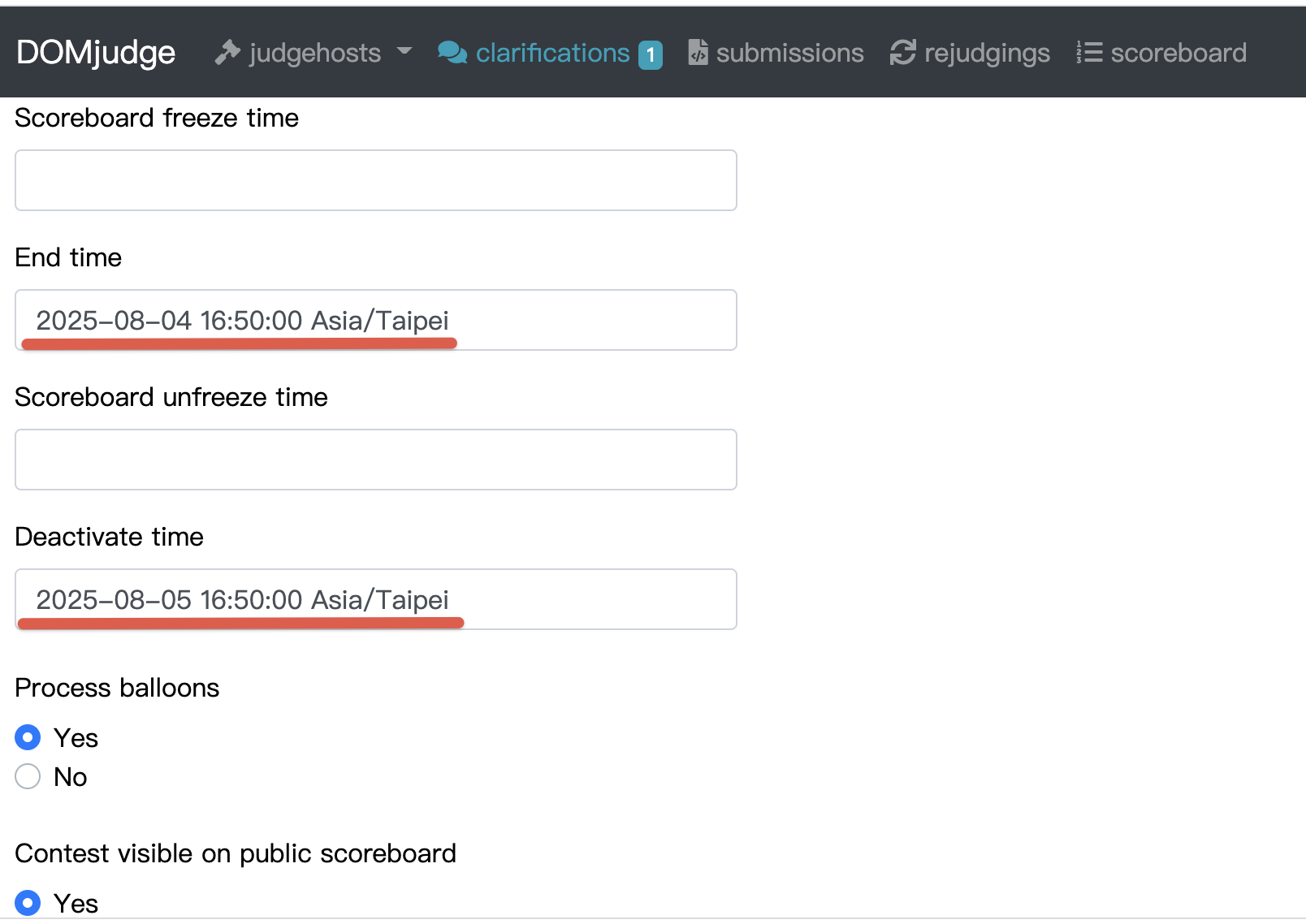1306x924 pixels.
Task: Open the clarifications menu item
Action: click(x=552, y=53)
